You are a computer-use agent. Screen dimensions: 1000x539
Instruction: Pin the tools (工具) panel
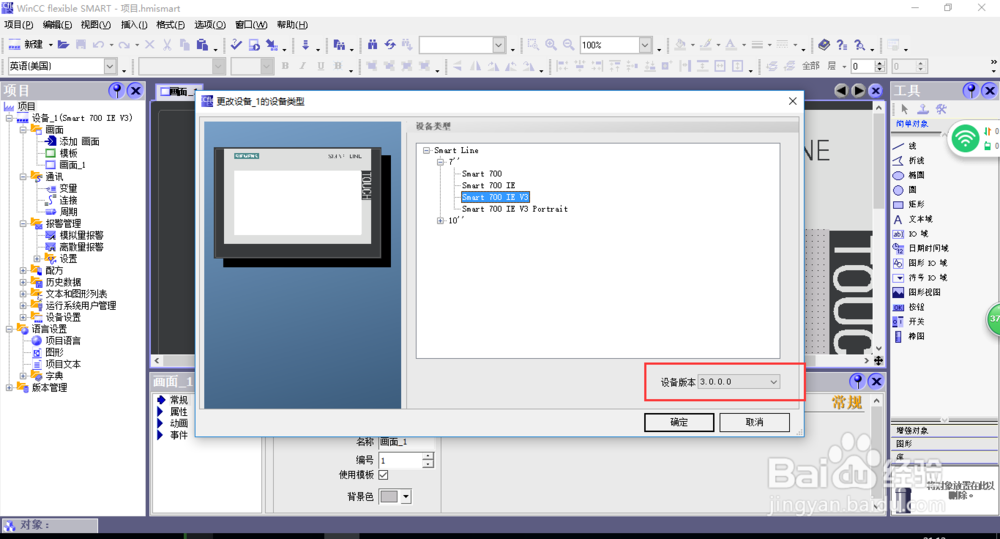point(971,91)
